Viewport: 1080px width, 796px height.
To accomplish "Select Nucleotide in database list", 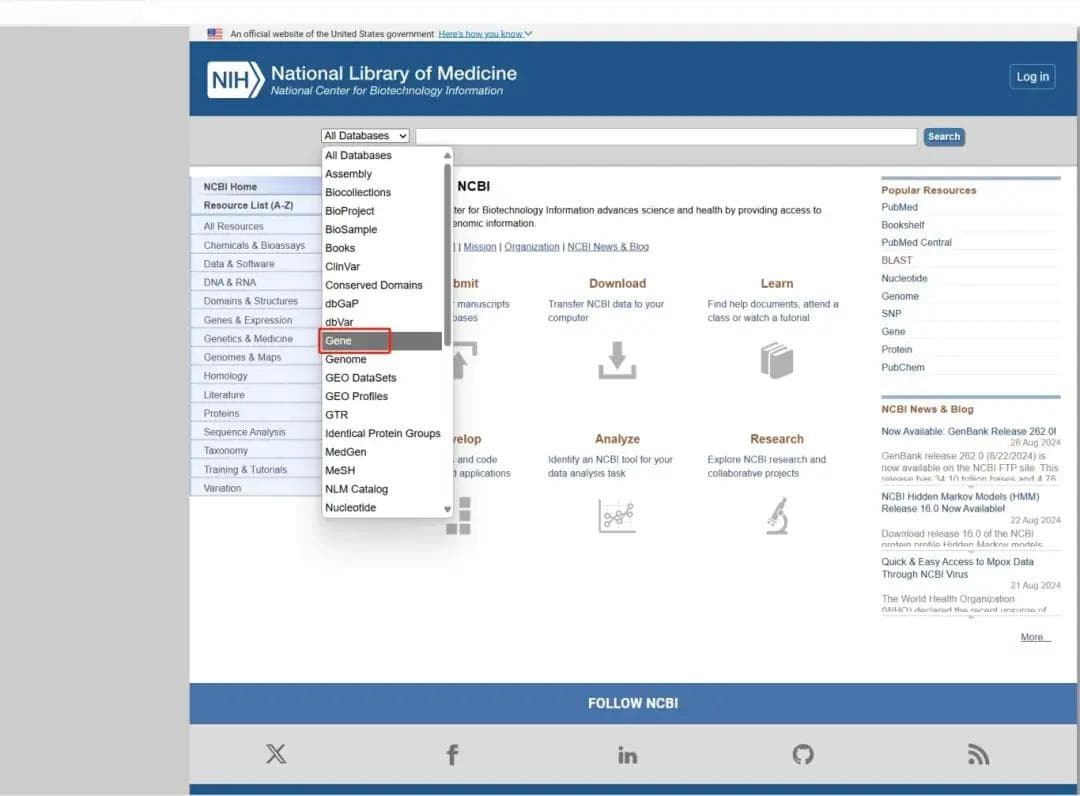I will pyautogui.click(x=382, y=507).
